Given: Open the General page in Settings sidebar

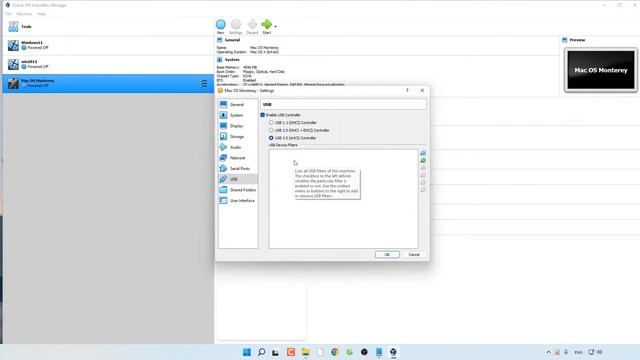Looking at the screenshot, I should pos(237,104).
